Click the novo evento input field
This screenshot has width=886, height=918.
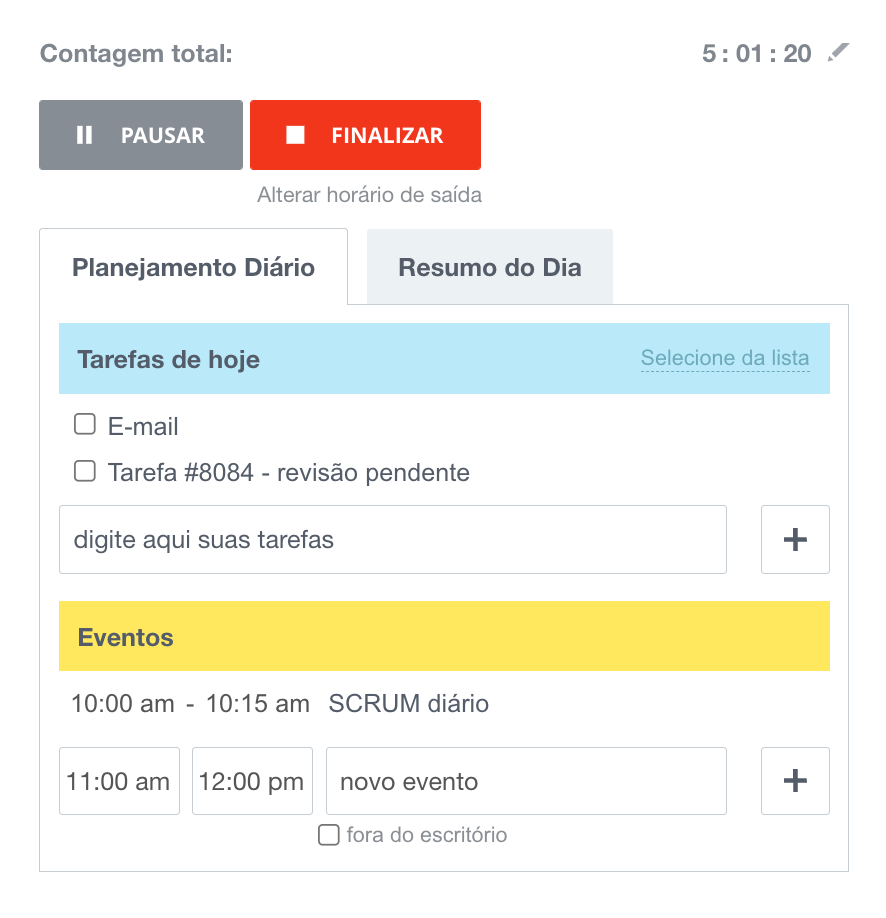pyautogui.click(x=526, y=781)
